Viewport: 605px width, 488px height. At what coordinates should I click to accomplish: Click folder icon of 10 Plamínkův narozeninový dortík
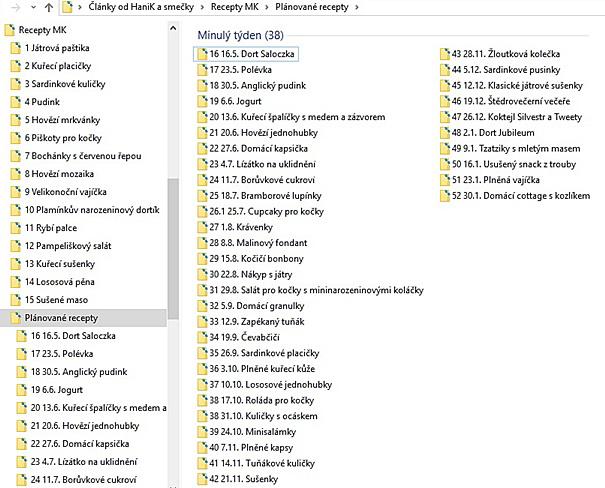point(14,209)
